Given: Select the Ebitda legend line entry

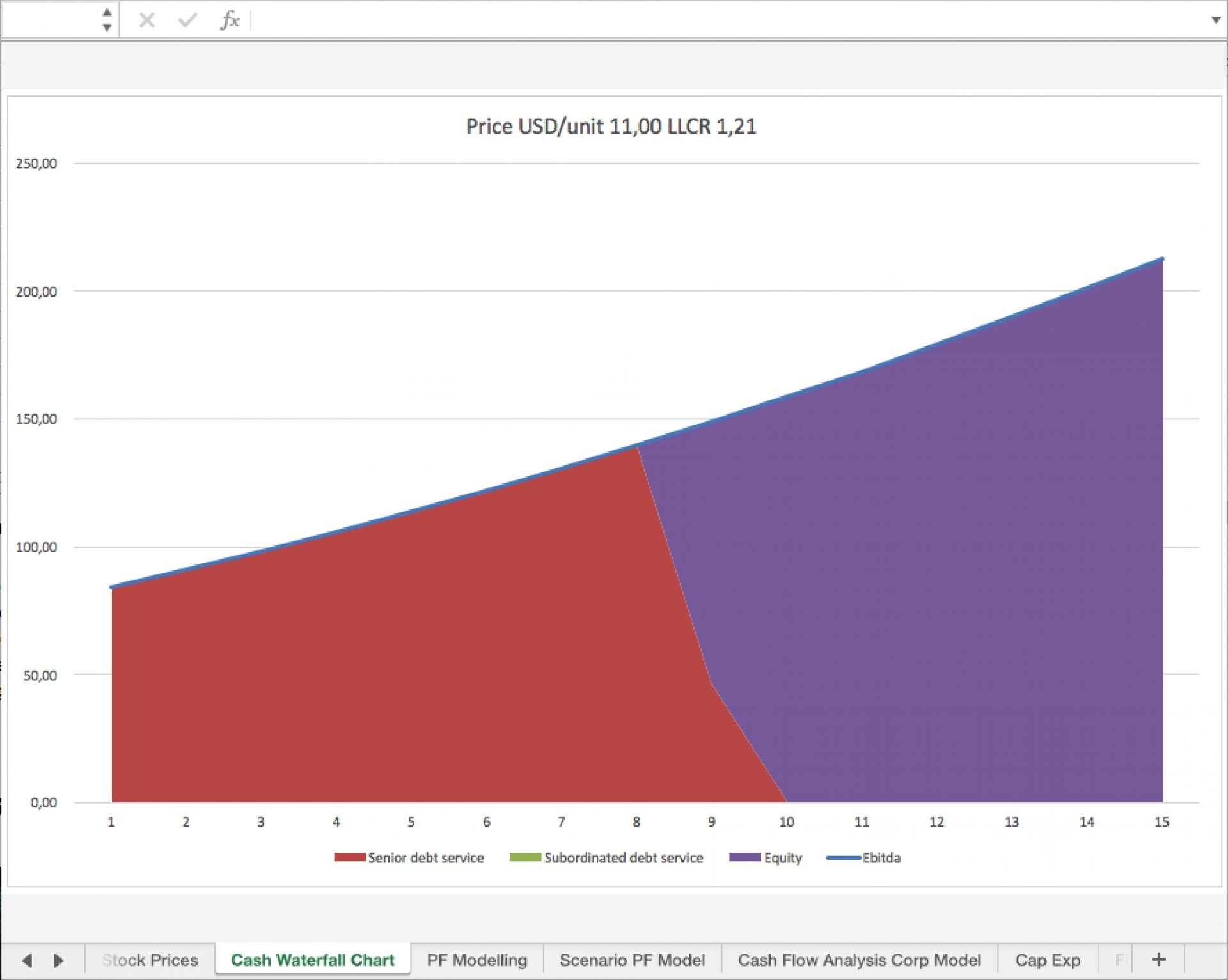Looking at the screenshot, I should pos(863,857).
